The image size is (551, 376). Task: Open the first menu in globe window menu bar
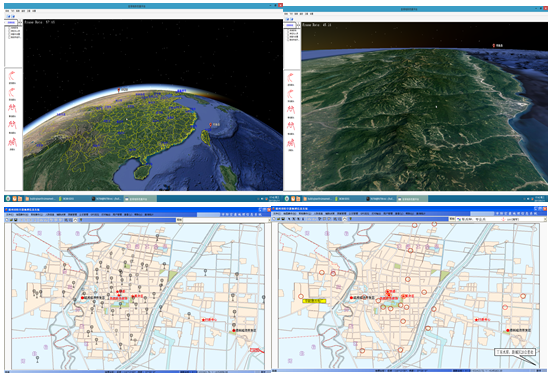coord(8,11)
